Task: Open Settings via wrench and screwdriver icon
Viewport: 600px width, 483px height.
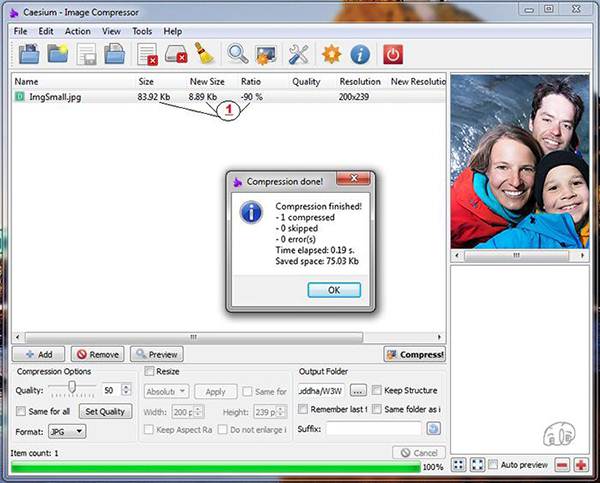Action: (298, 54)
